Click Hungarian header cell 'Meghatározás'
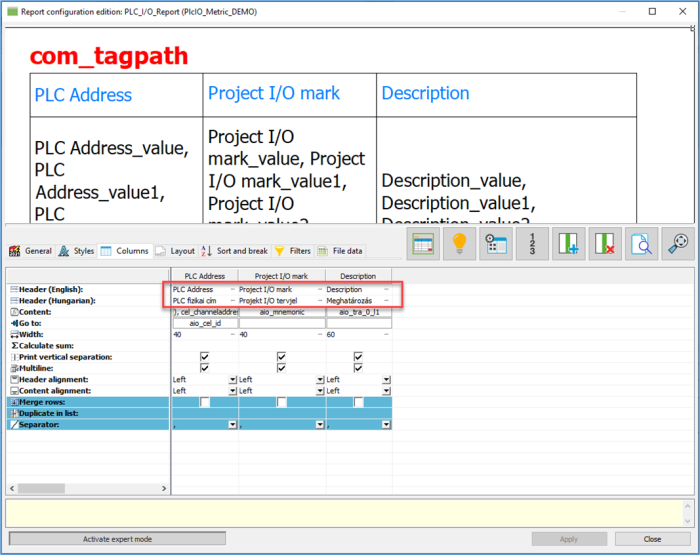Image resolution: width=700 pixels, height=555 pixels. tap(357, 300)
